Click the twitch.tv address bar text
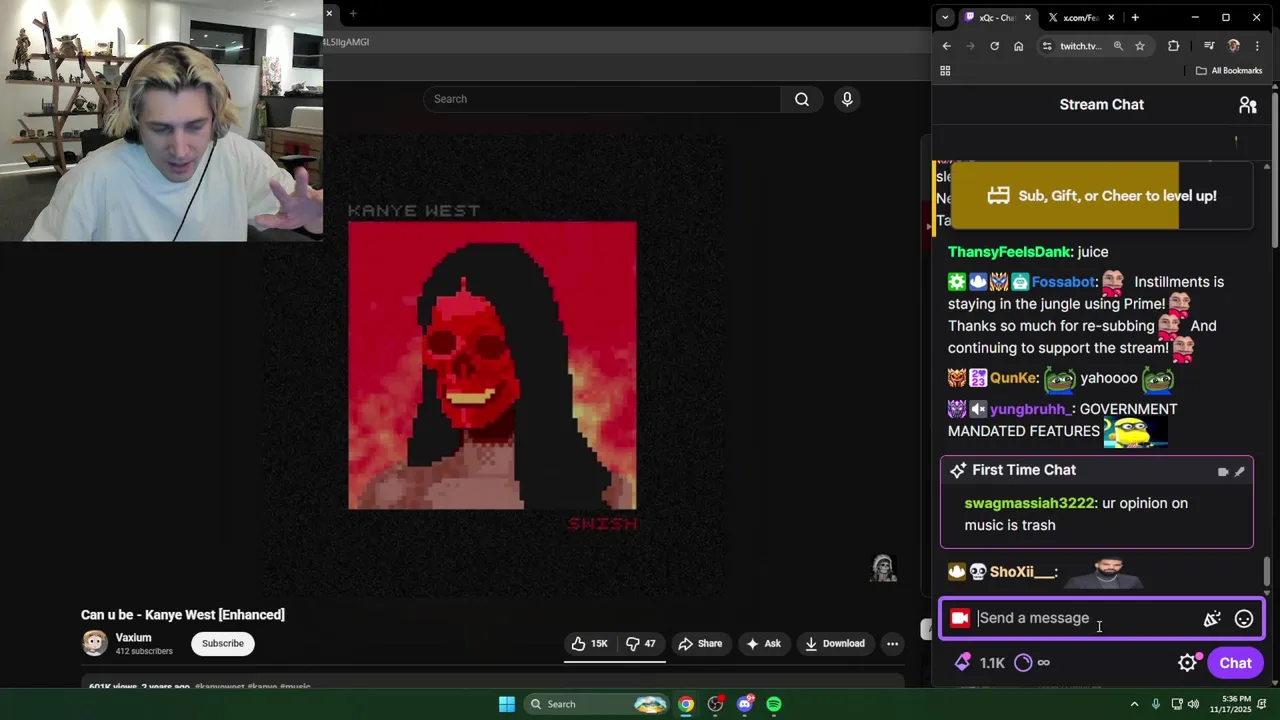The image size is (1280, 720). coord(1080,46)
